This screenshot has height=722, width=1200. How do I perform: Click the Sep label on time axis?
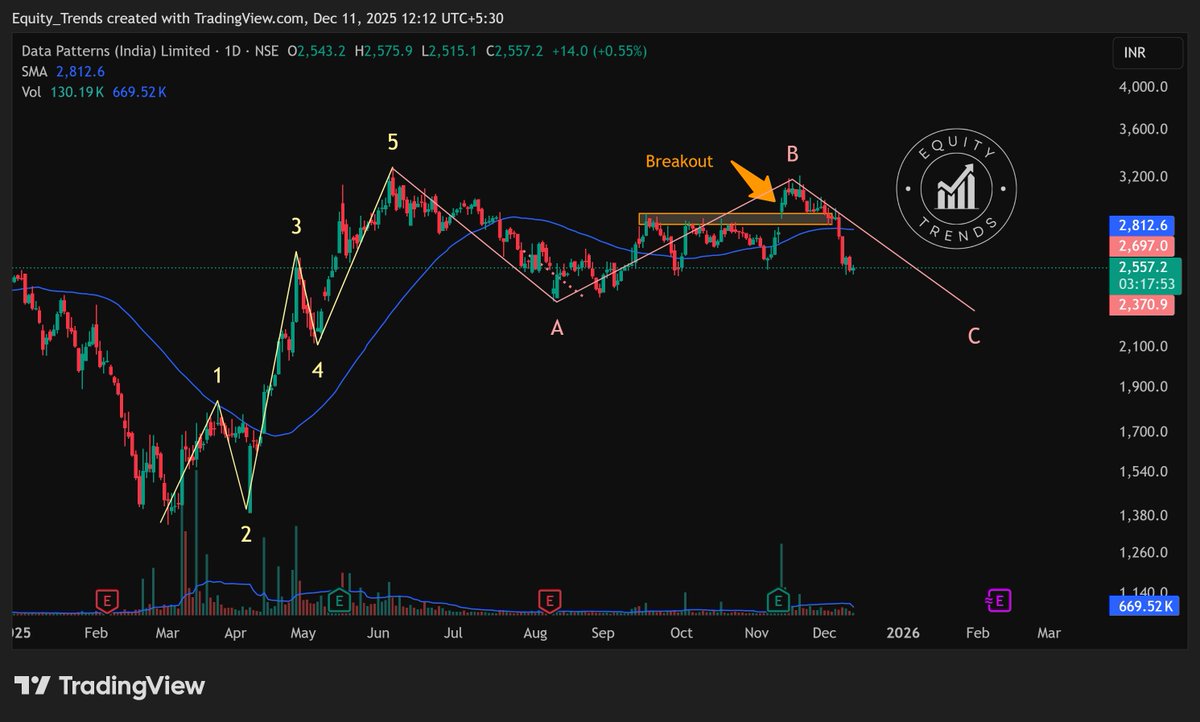[x=602, y=633]
